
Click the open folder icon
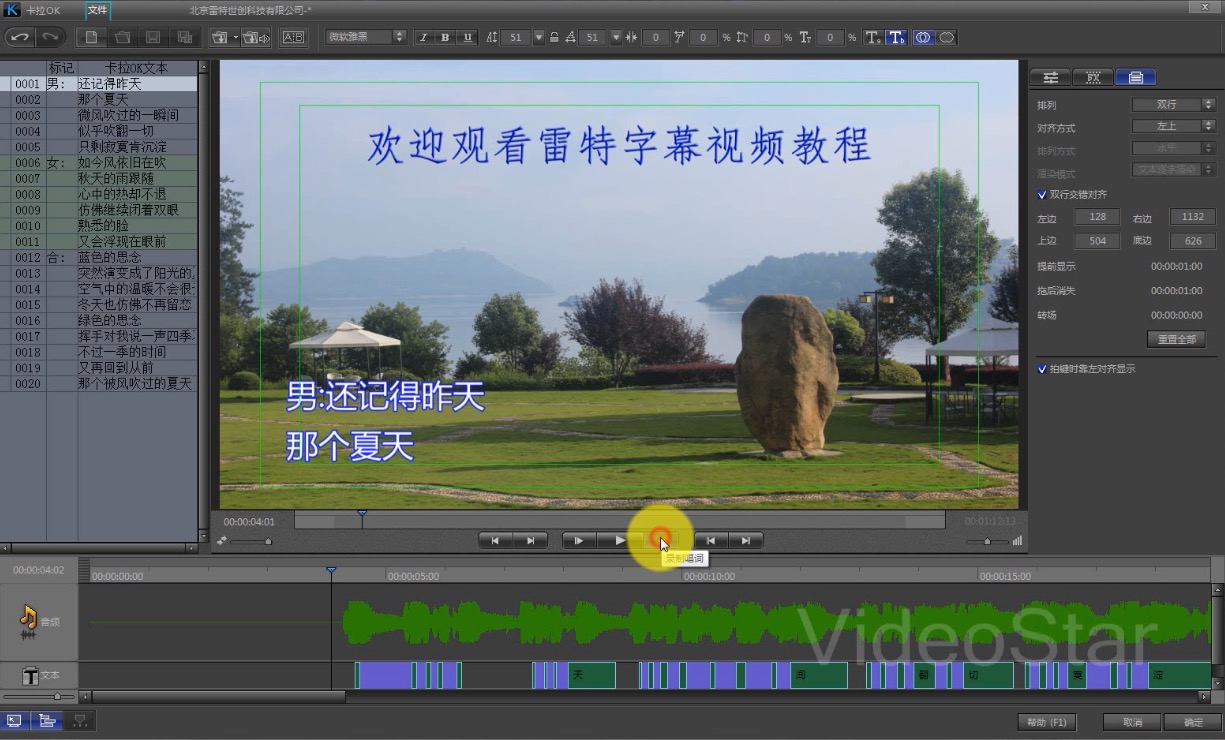coord(122,37)
